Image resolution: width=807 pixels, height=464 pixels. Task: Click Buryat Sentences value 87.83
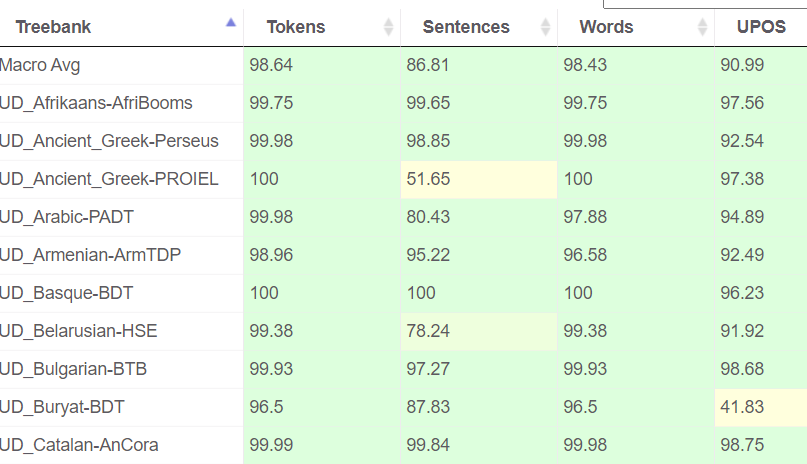point(428,407)
